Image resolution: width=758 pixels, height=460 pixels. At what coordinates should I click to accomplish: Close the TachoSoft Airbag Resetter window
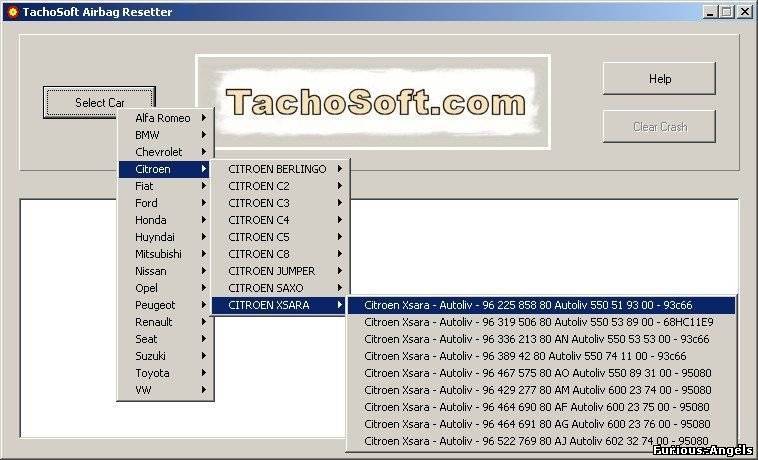744,12
